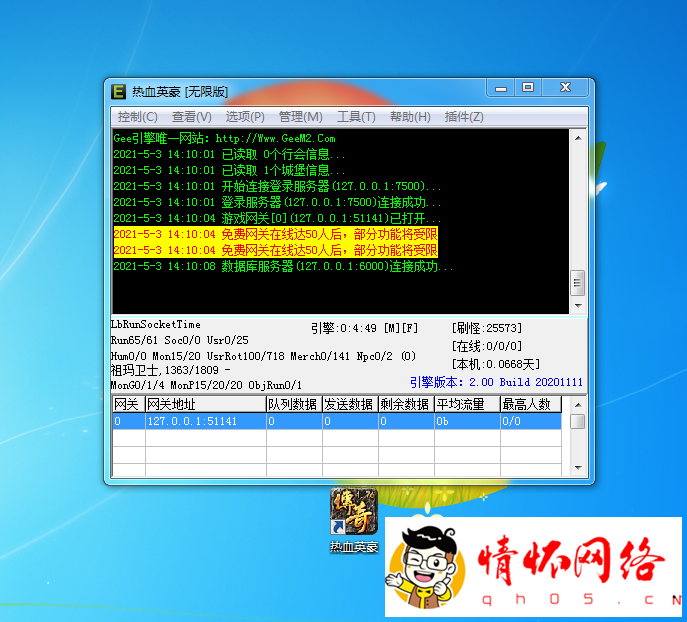Viewport: 687px width, 622px height.
Task: Click the gateway table scrollbar thumb
Action: point(578,421)
